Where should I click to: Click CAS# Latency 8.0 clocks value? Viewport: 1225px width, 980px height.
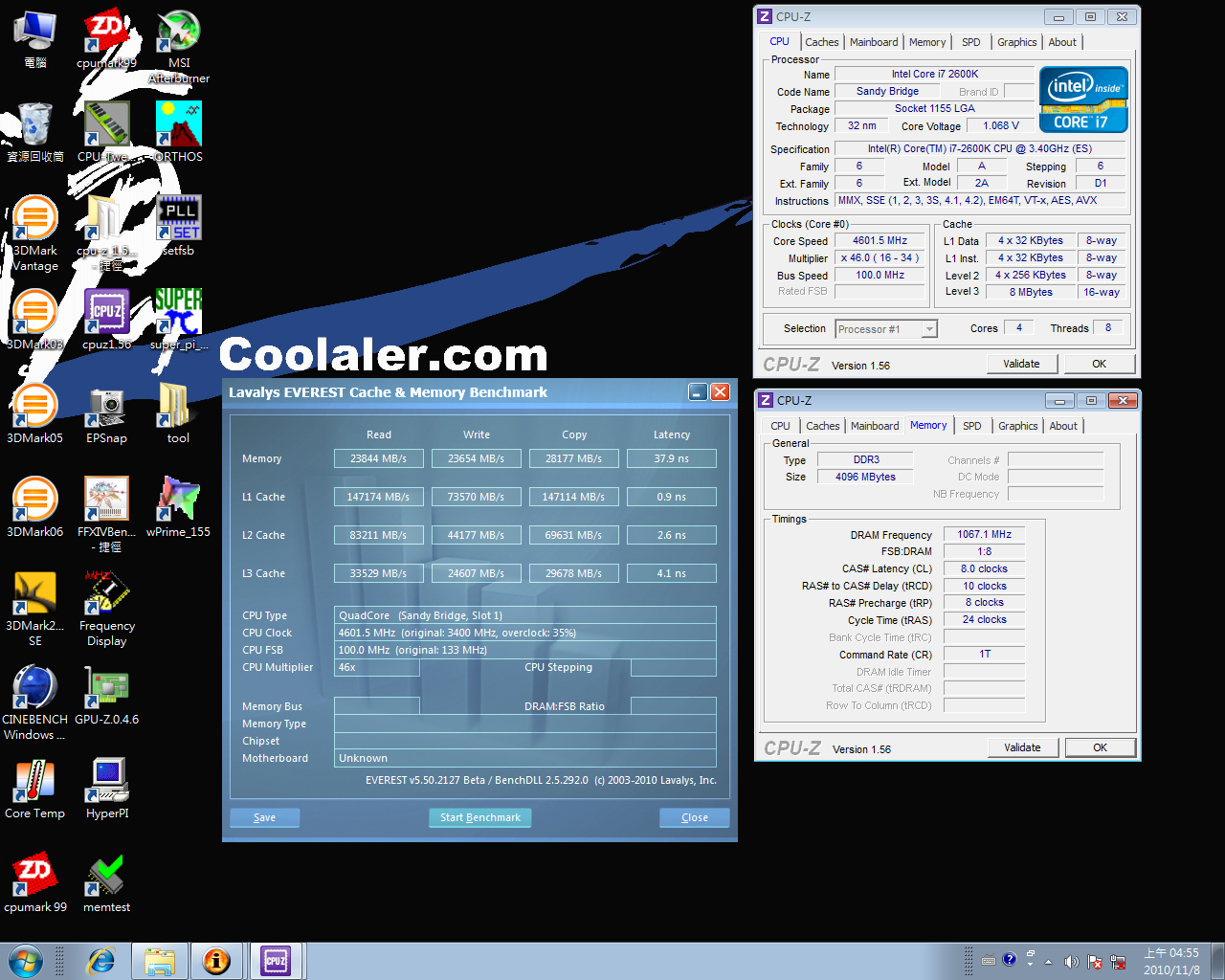[984, 568]
